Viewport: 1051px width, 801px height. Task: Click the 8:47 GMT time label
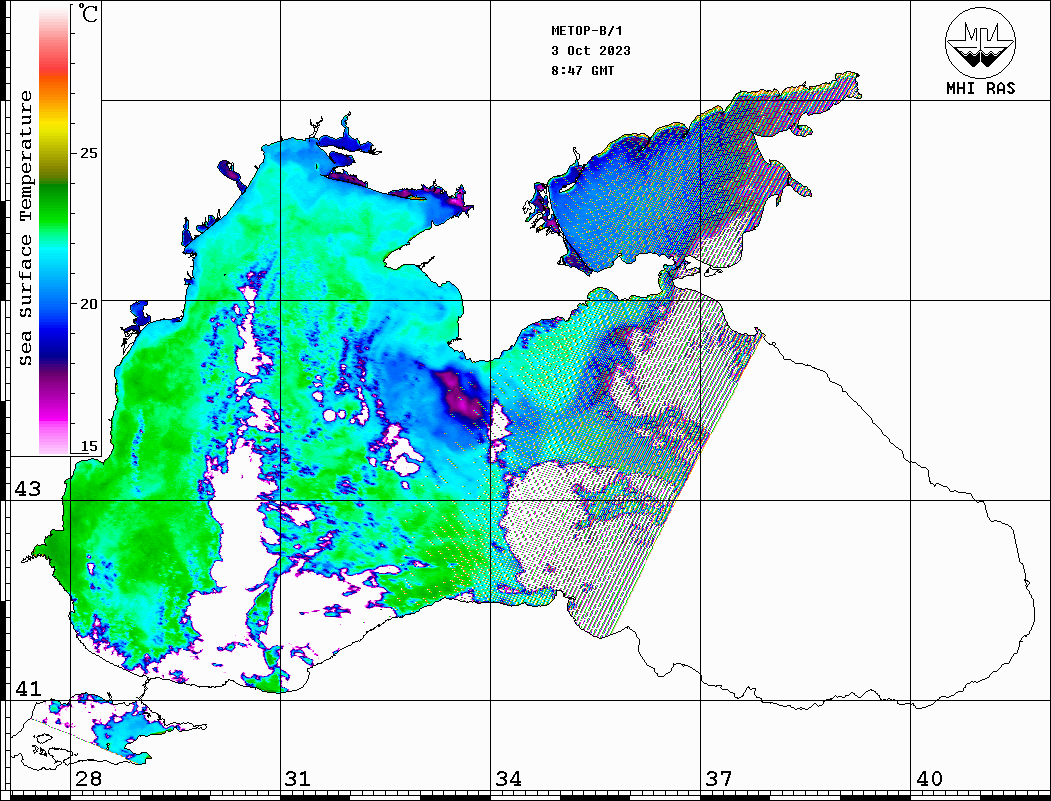(582, 70)
